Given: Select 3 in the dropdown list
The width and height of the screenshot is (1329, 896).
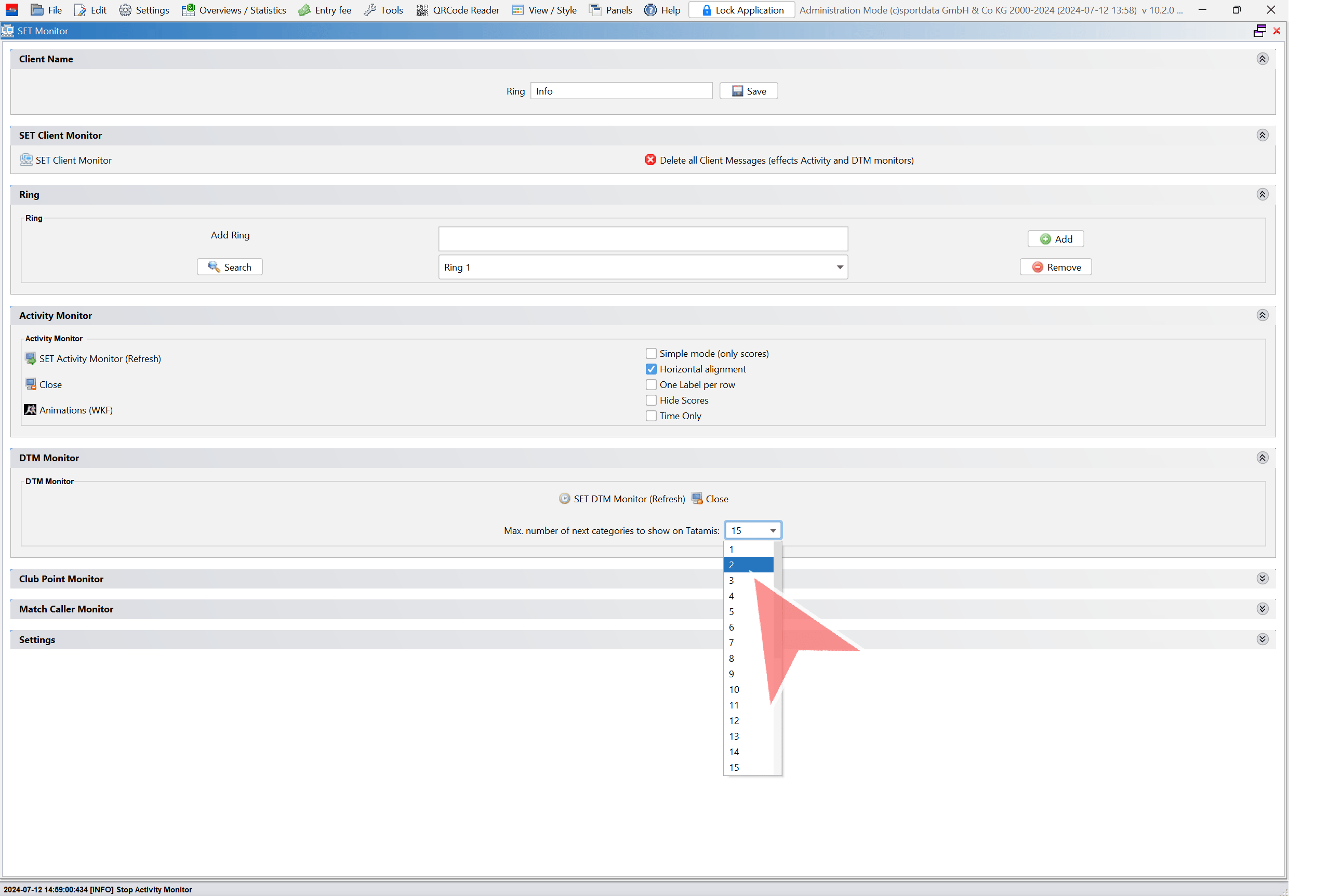Looking at the screenshot, I should [x=748, y=581].
